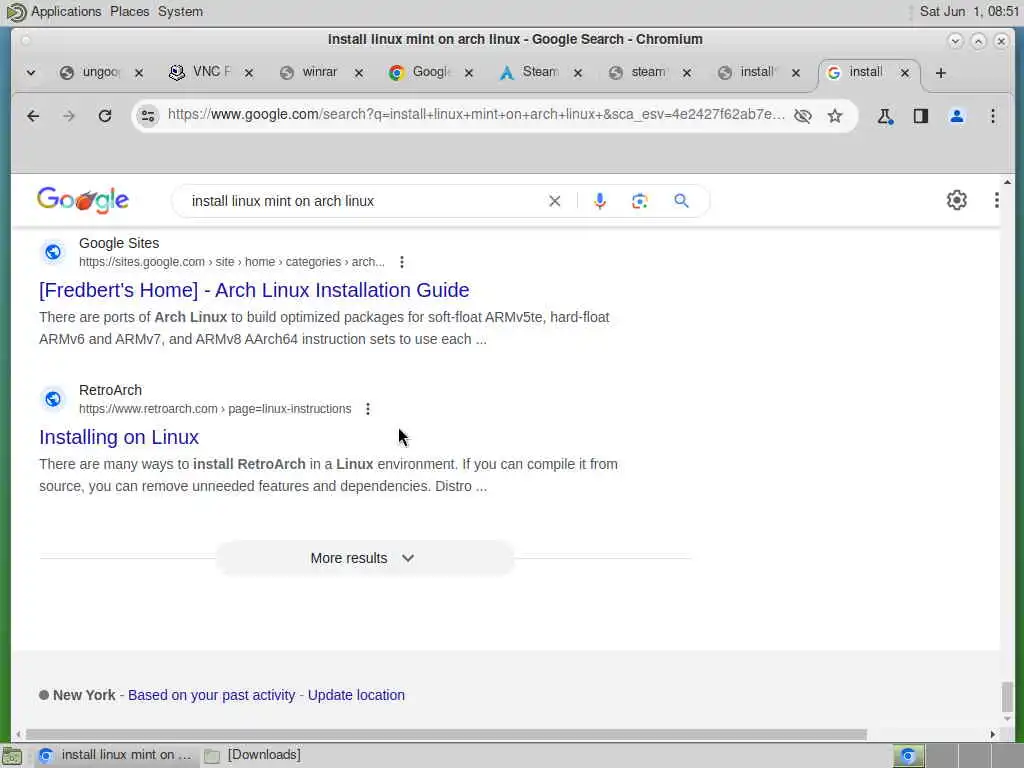Open the Chromium three-dot menu
1024x768 pixels.
[x=993, y=116]
